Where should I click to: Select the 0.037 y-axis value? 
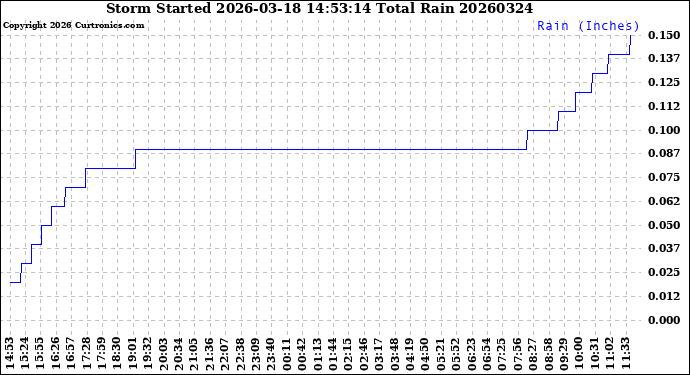point(664,248)
